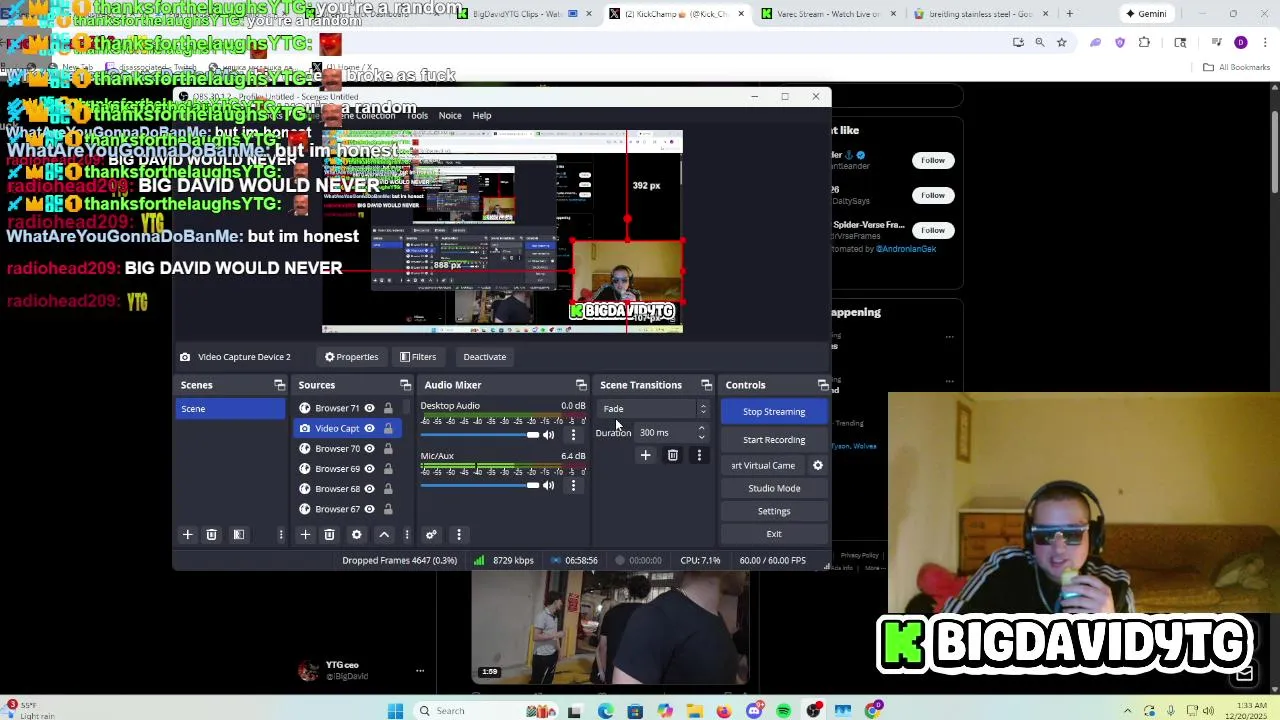1280x720 pixels.
Task: Move selected source up with arrow
Action: click(x=384, y=535)
